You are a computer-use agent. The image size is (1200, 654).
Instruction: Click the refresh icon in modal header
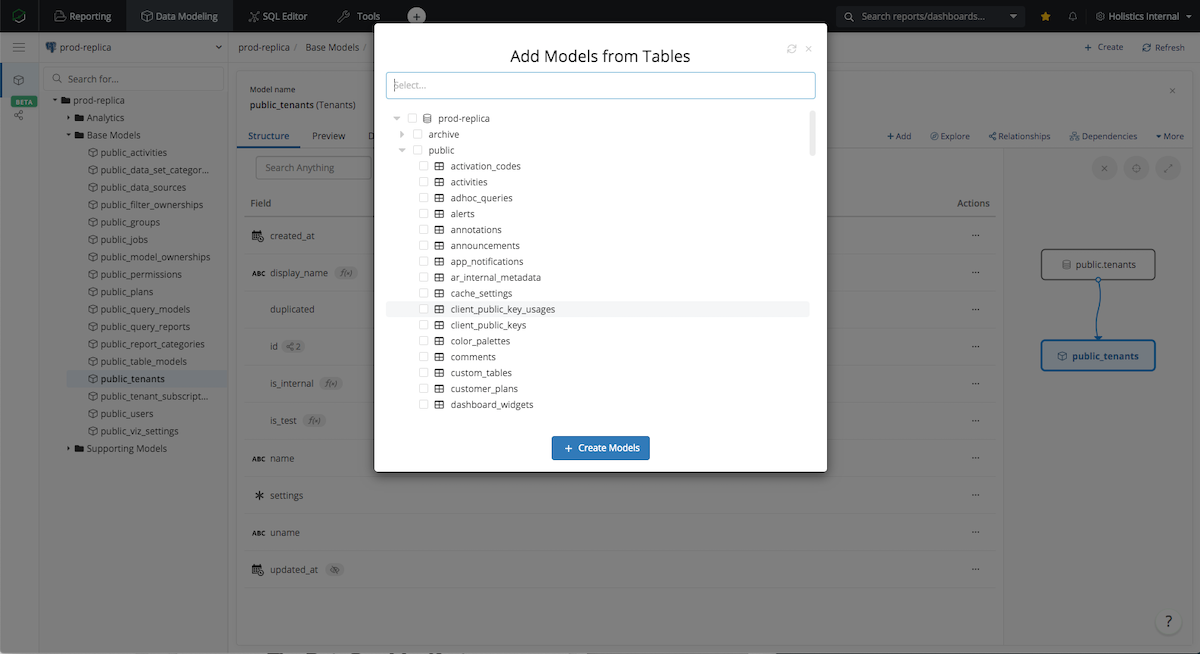792,49
